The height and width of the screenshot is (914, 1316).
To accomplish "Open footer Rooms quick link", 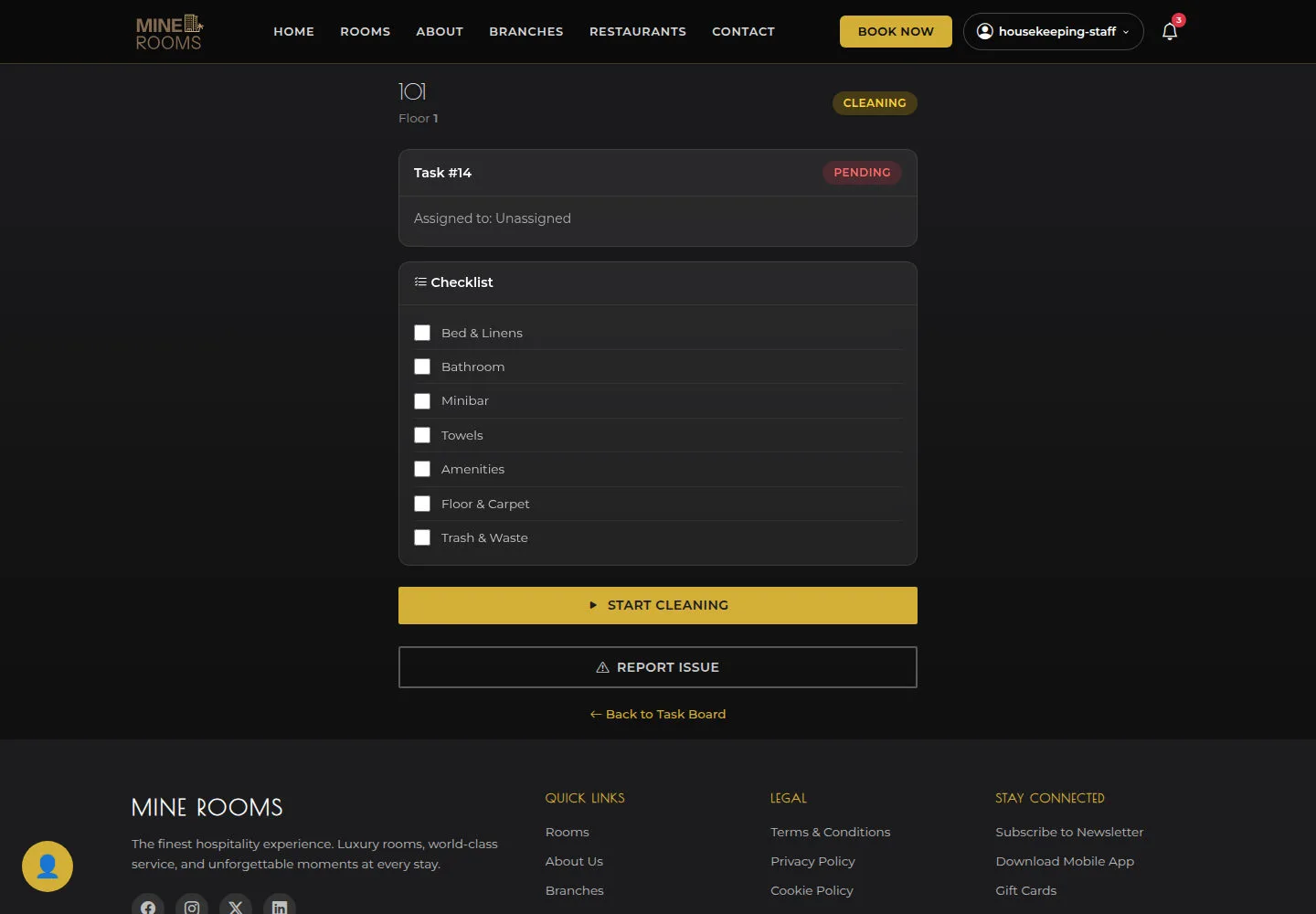I will tap(568, 833).
